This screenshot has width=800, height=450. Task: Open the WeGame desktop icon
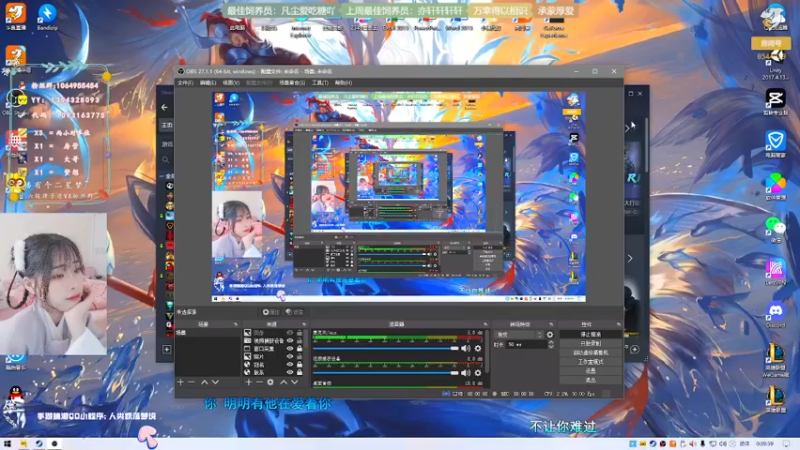776,359
